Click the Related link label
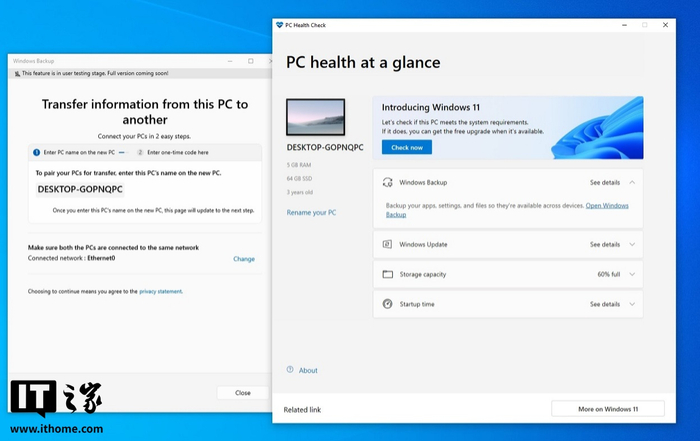The image size is (700, 441). [x=302, y=410]
